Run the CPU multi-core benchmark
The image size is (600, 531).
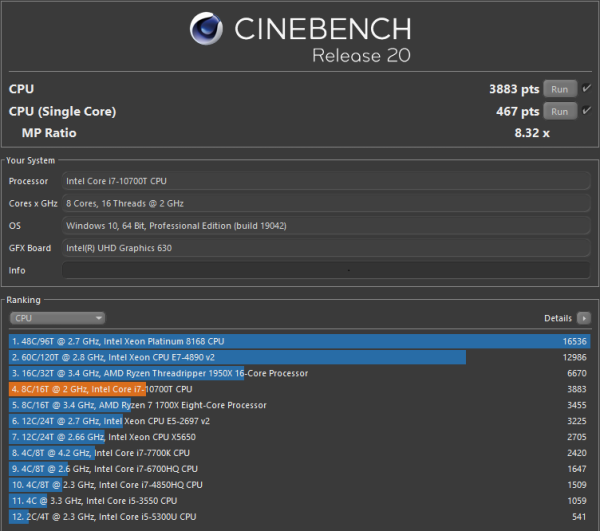[560, 90]
